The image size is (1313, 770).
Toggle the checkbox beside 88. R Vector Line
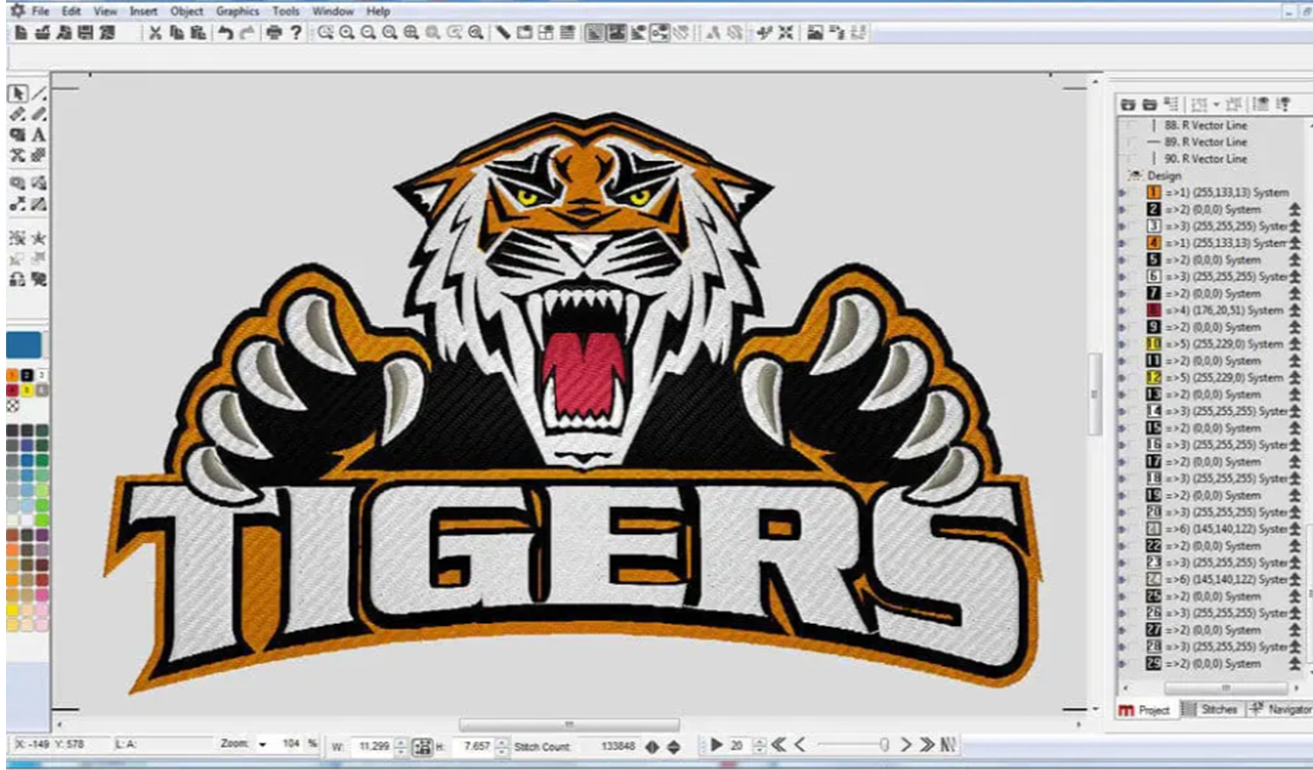[x=1131, y=126]
